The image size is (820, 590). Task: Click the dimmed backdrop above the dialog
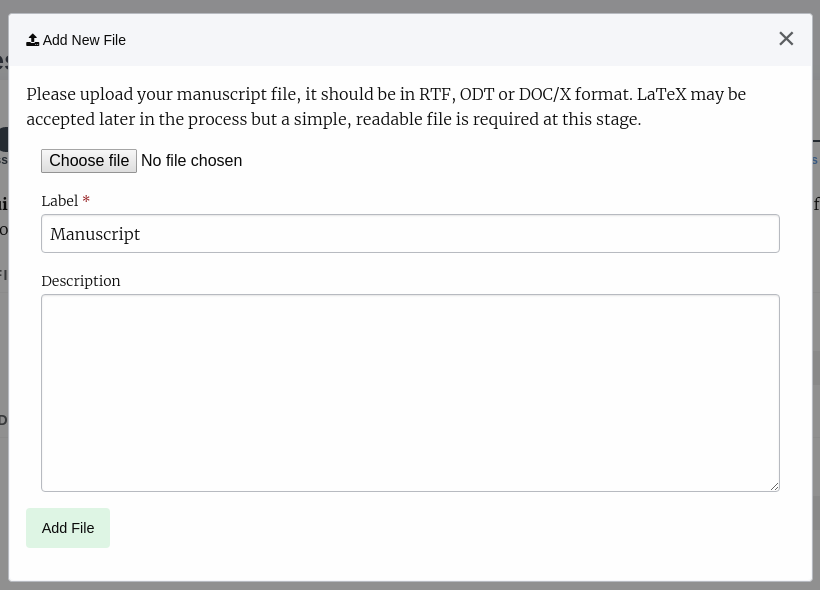click(410, 6)
